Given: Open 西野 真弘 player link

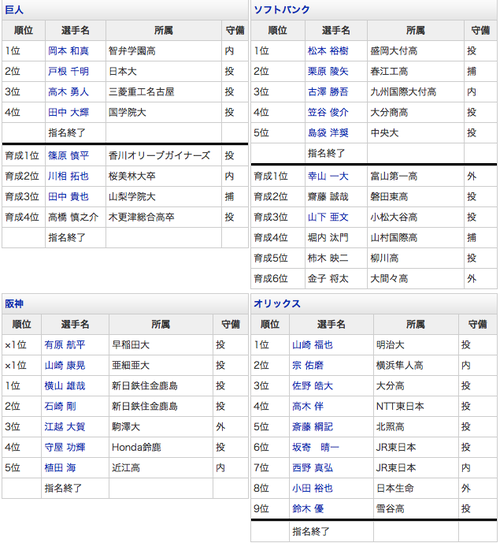Looking at the screenshot, I should 312,468.
